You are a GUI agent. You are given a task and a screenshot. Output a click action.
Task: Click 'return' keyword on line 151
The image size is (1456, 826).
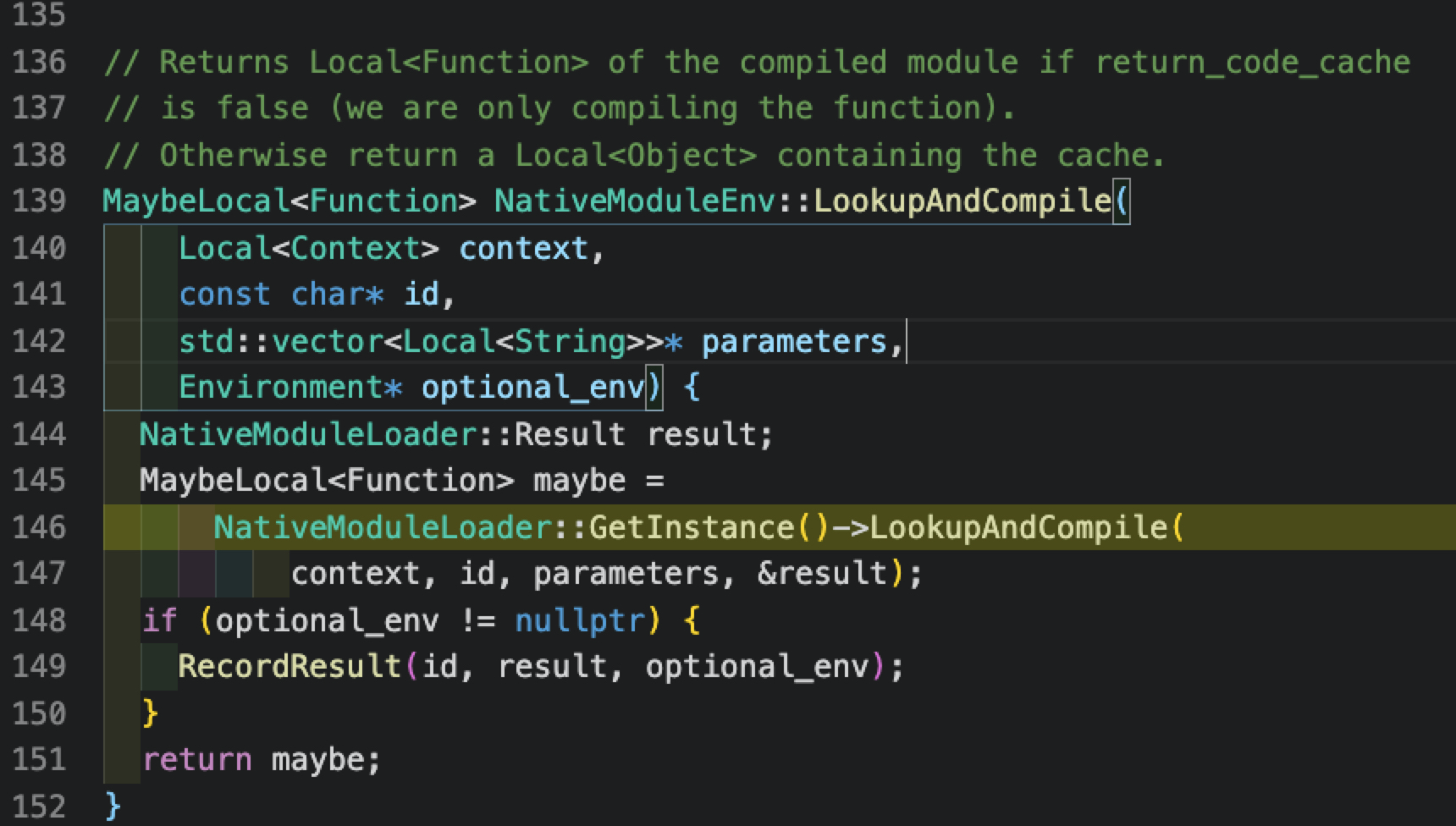196,760
